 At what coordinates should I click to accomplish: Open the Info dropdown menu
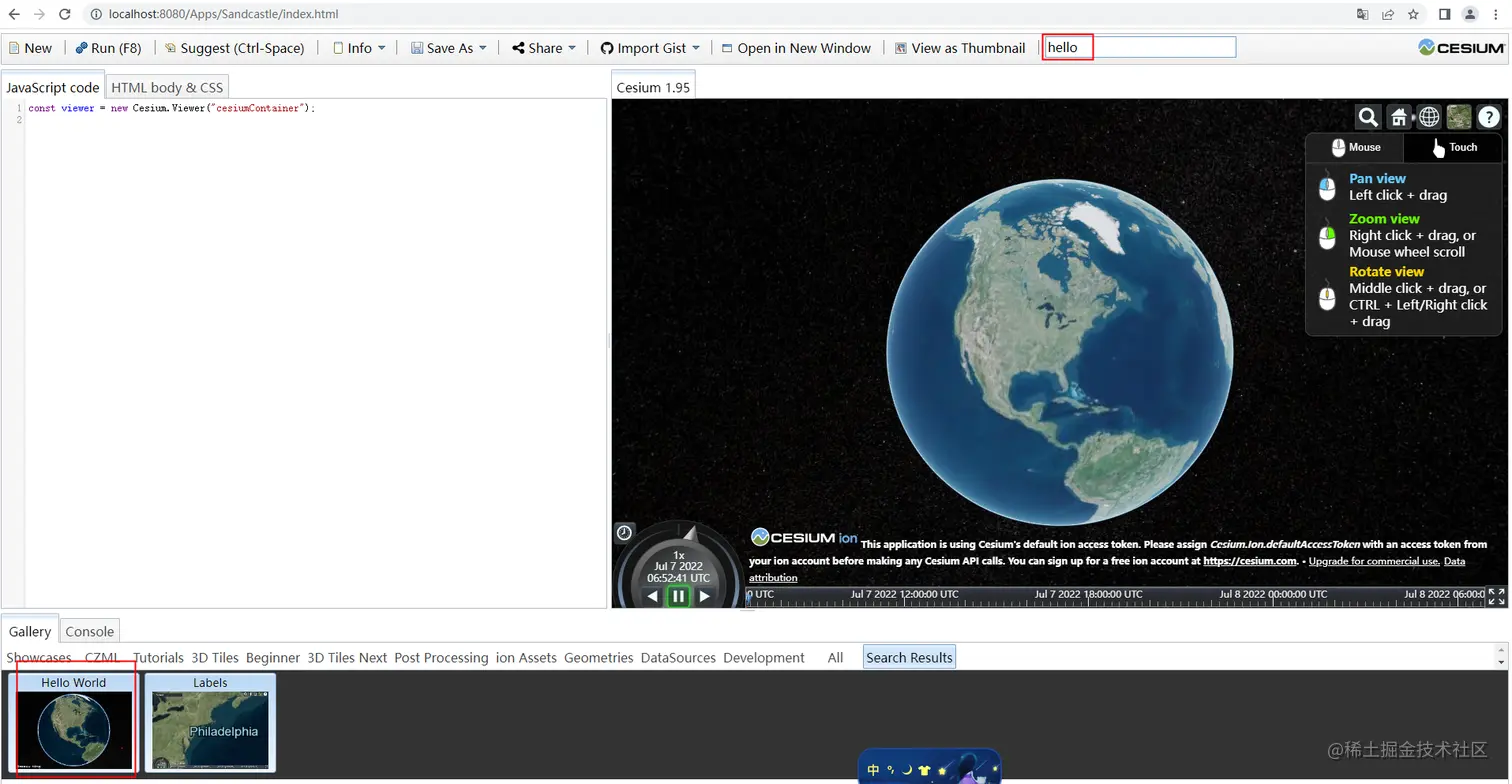pyautogui.click(x=359, y=48)
